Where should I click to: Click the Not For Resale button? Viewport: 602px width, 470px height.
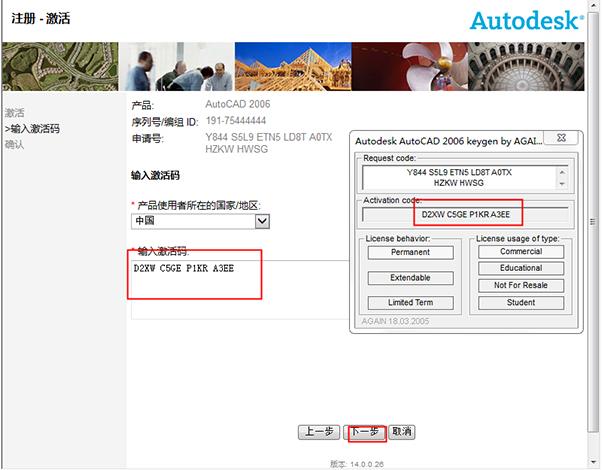(521, 285)
